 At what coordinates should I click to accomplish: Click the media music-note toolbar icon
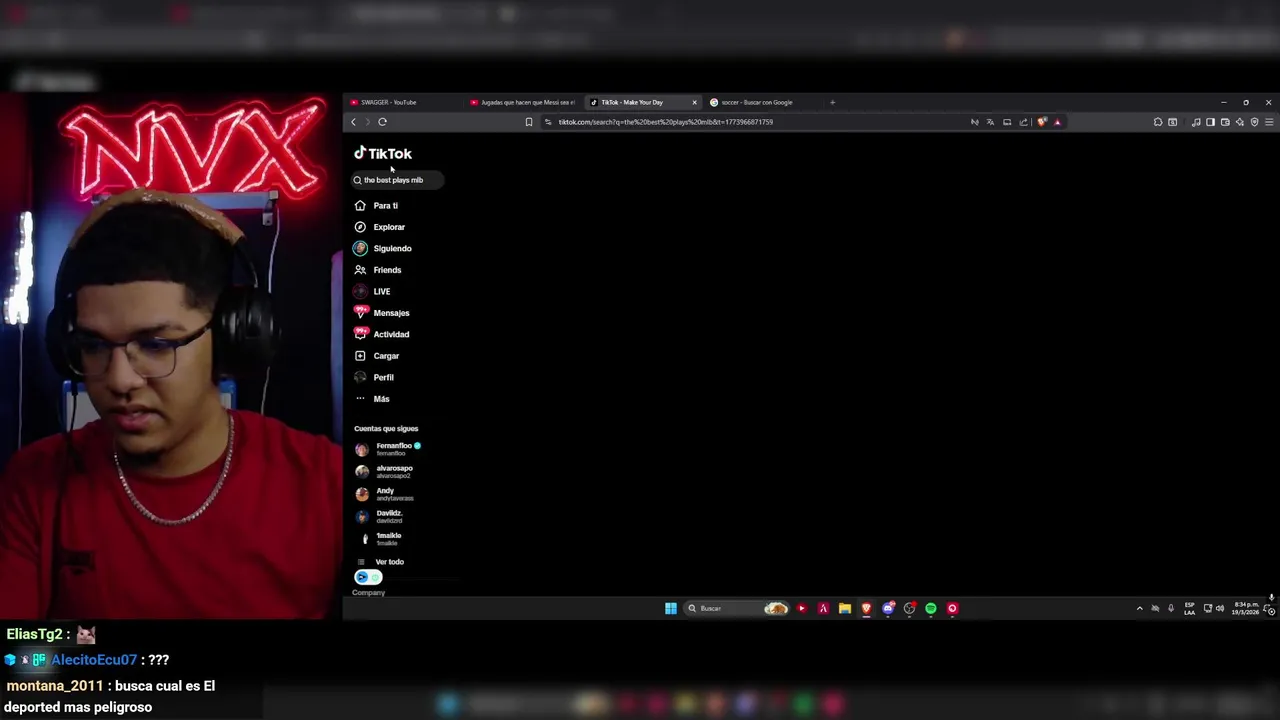[1196, 122]
